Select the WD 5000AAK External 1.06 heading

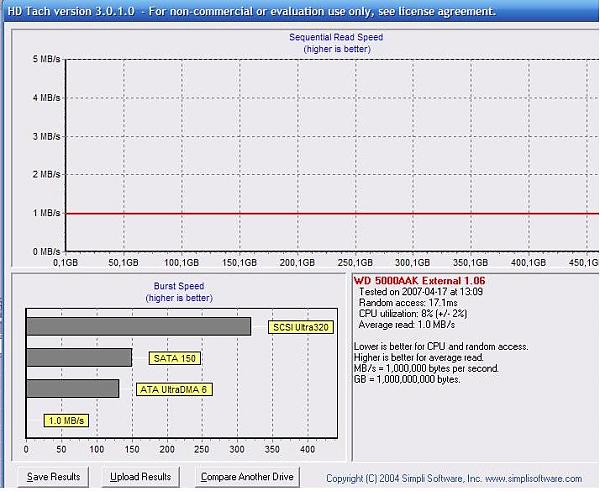(419, 280)
